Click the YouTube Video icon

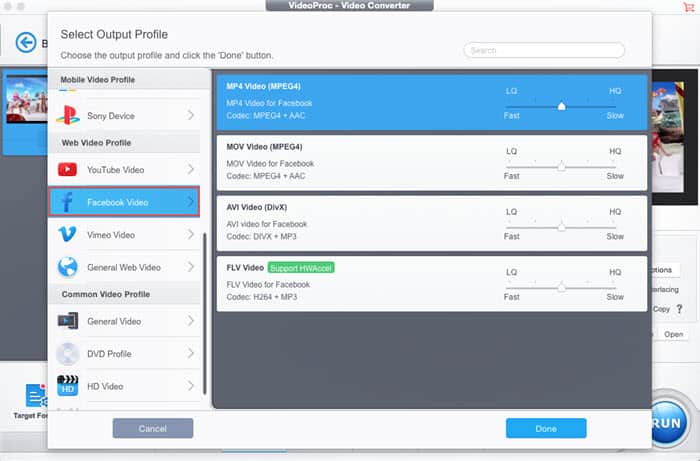coord(67,170)
